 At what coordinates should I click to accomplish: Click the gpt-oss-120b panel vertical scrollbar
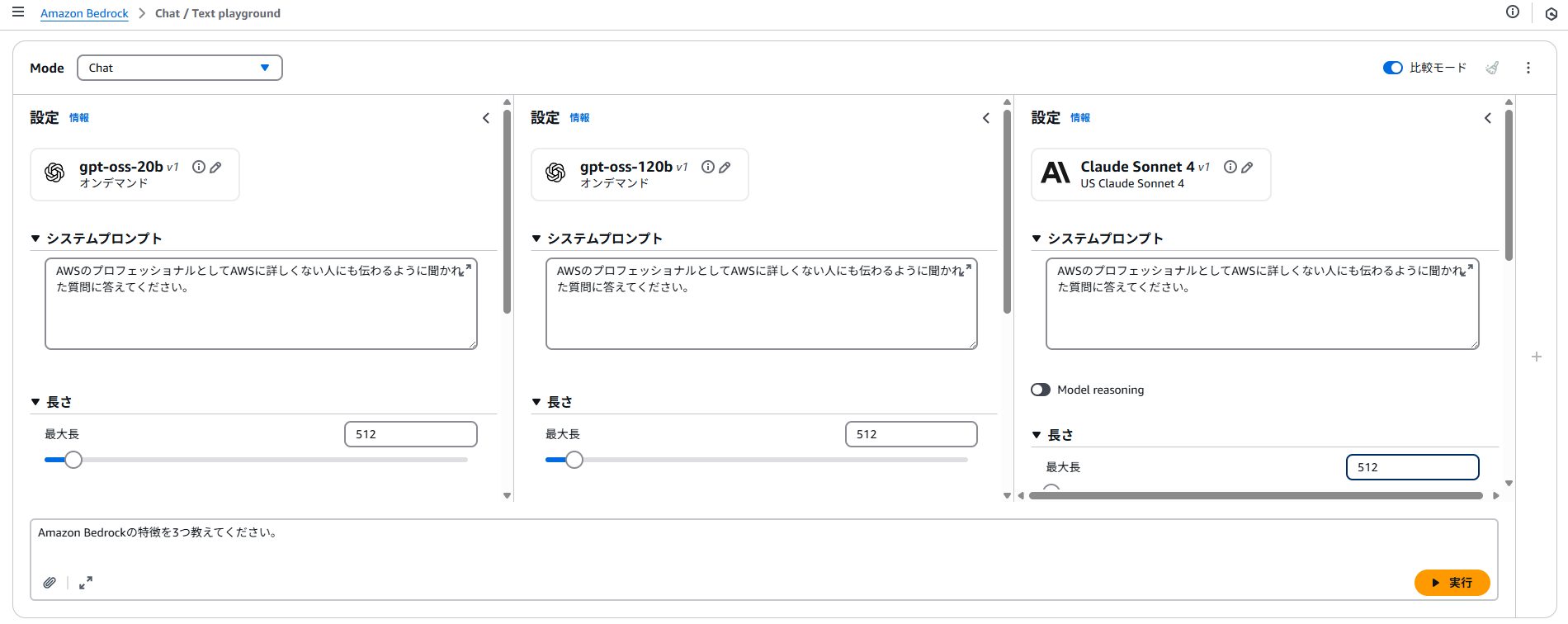pos(1007,210)
